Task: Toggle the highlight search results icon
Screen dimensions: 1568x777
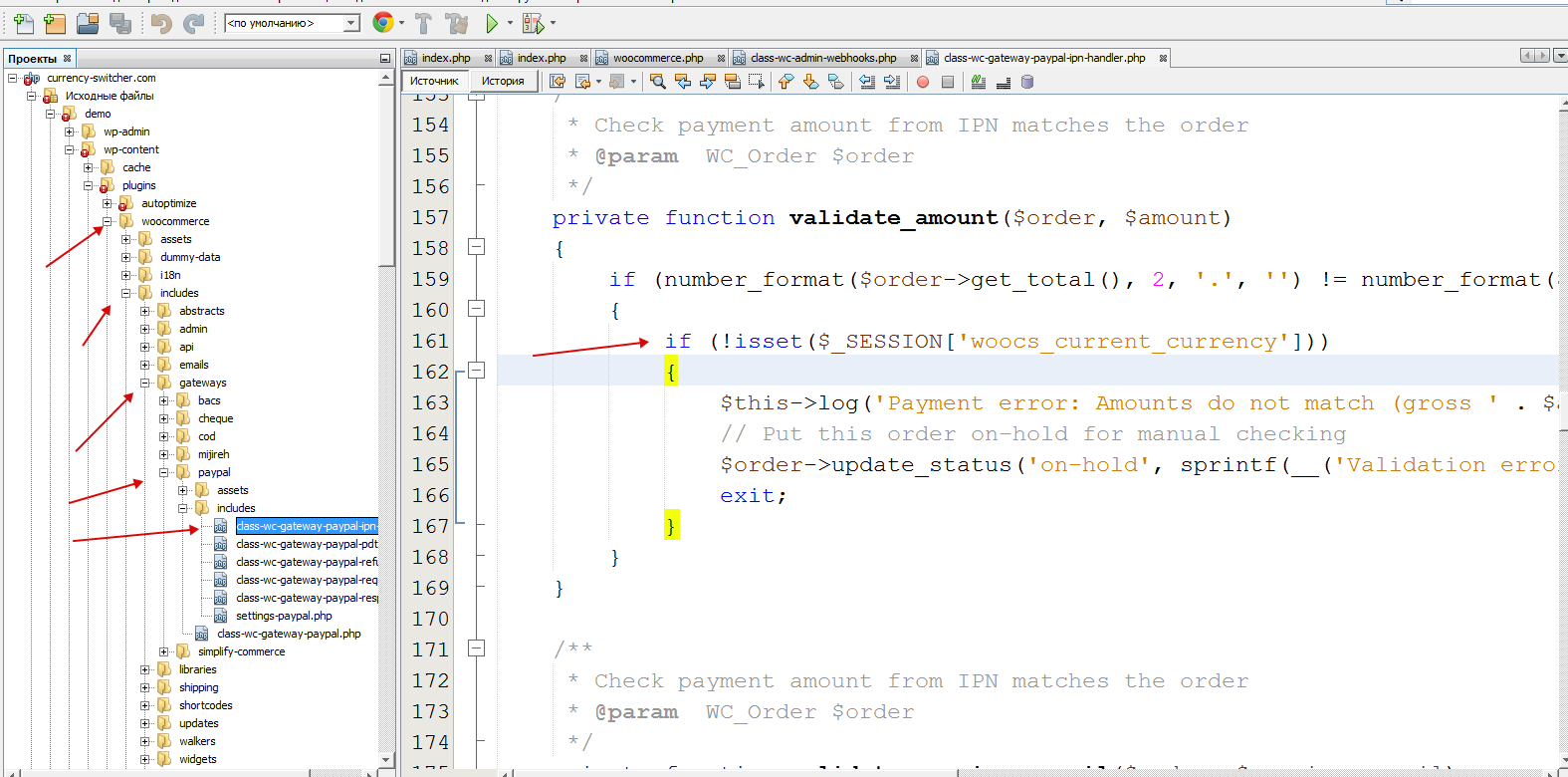Action: point(732,82)
